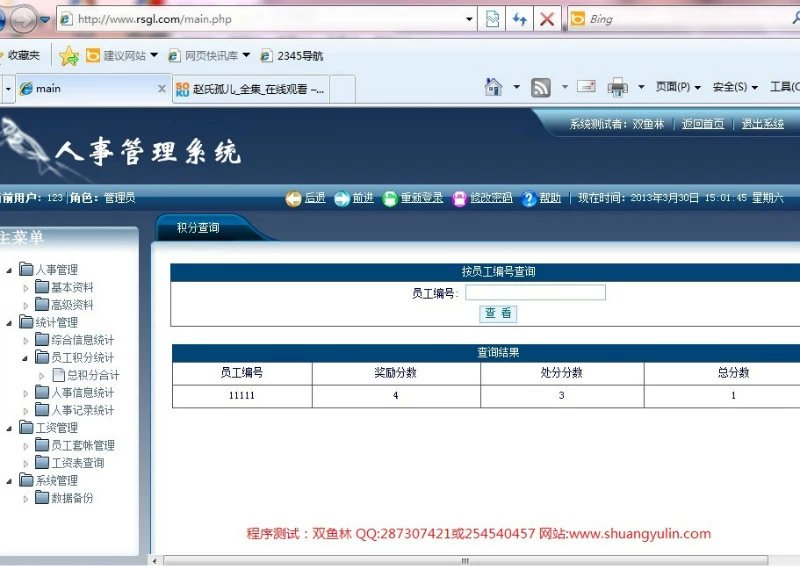
Task: Expand the 基本资料 tree node
Action: click(26, 288)
